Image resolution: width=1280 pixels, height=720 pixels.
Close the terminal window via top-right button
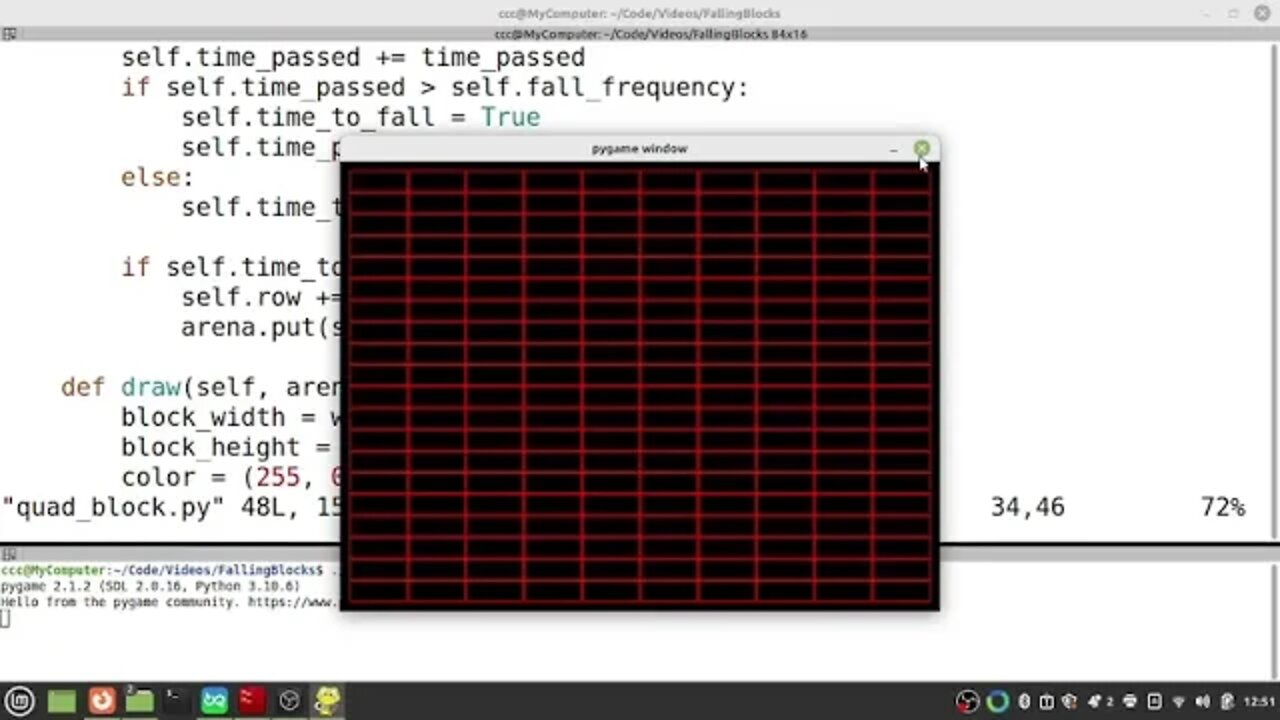1263,13
